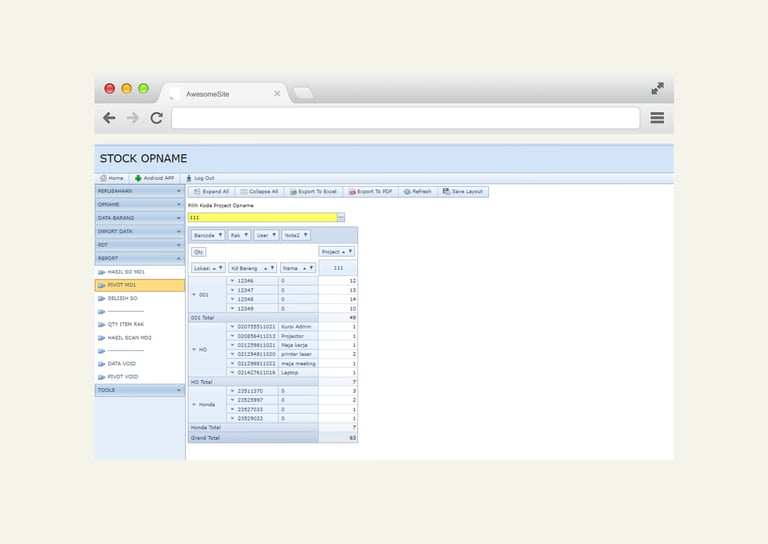The width and height of the screenshot is (768, 544).
Task: Open the Android APP menu item
Action: point(154,178)
